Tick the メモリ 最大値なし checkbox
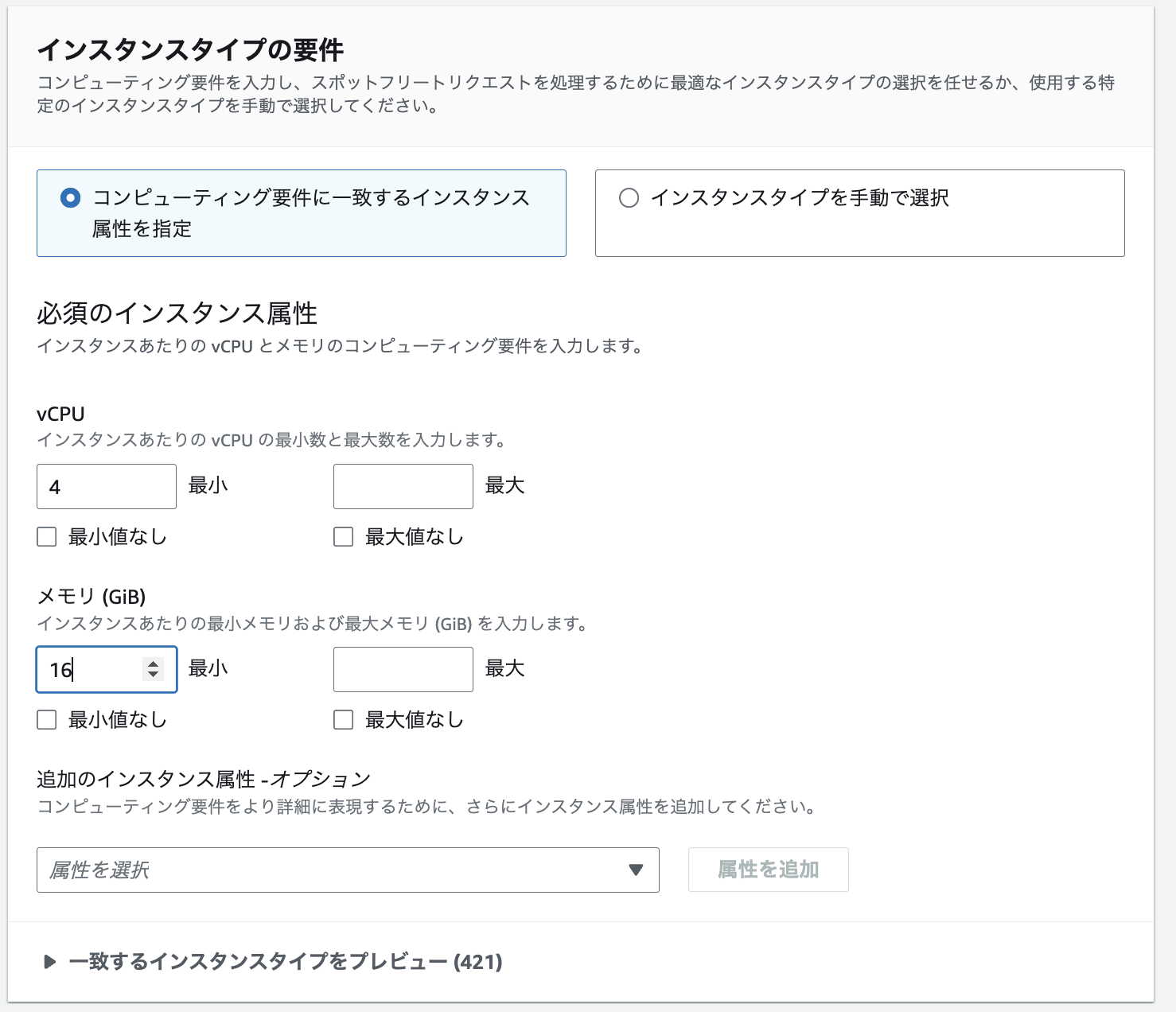This screenshot has height=1012, width=1176. point(344,720)
